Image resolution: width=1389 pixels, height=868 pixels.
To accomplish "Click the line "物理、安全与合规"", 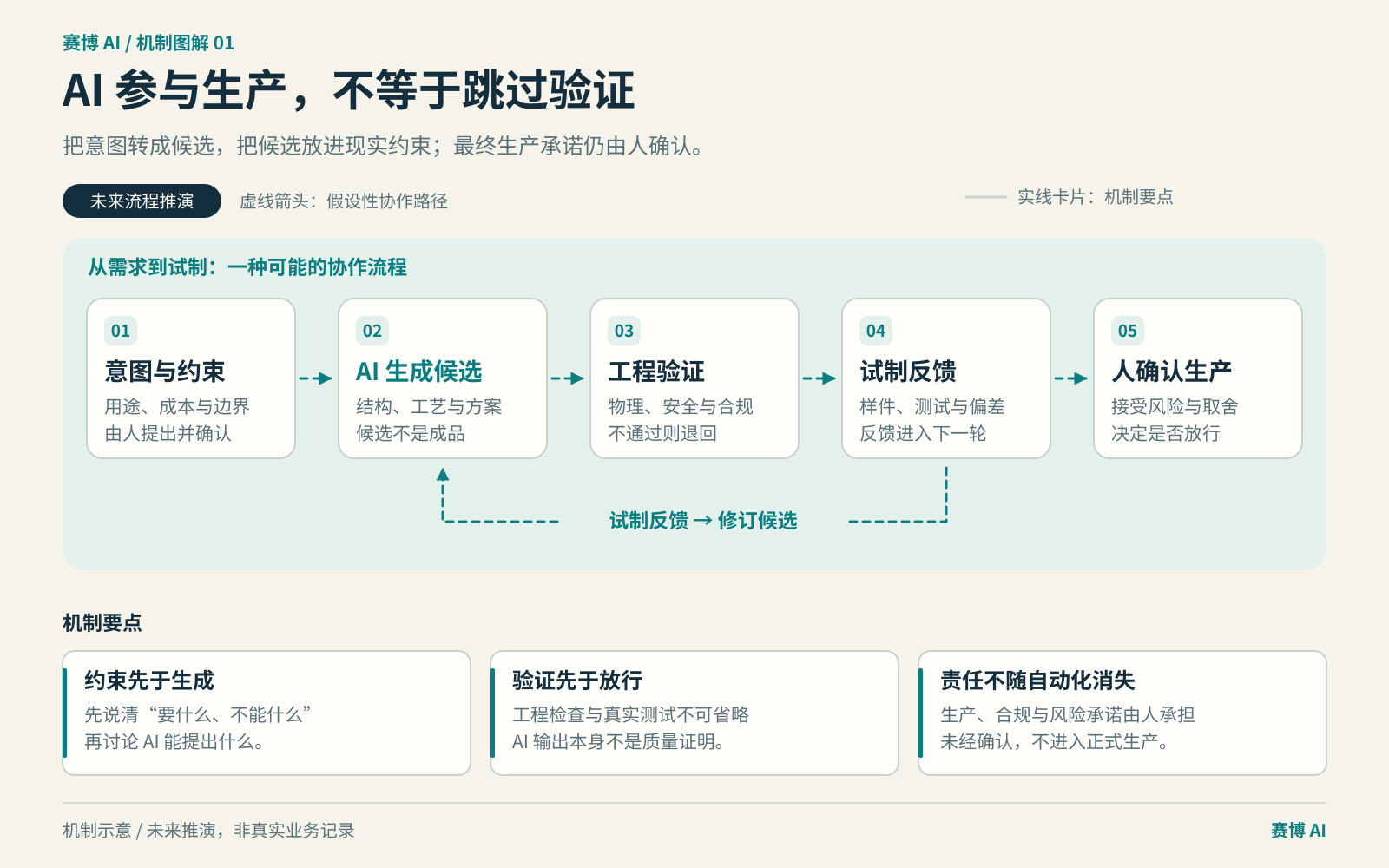I will [x=681, y=406].
